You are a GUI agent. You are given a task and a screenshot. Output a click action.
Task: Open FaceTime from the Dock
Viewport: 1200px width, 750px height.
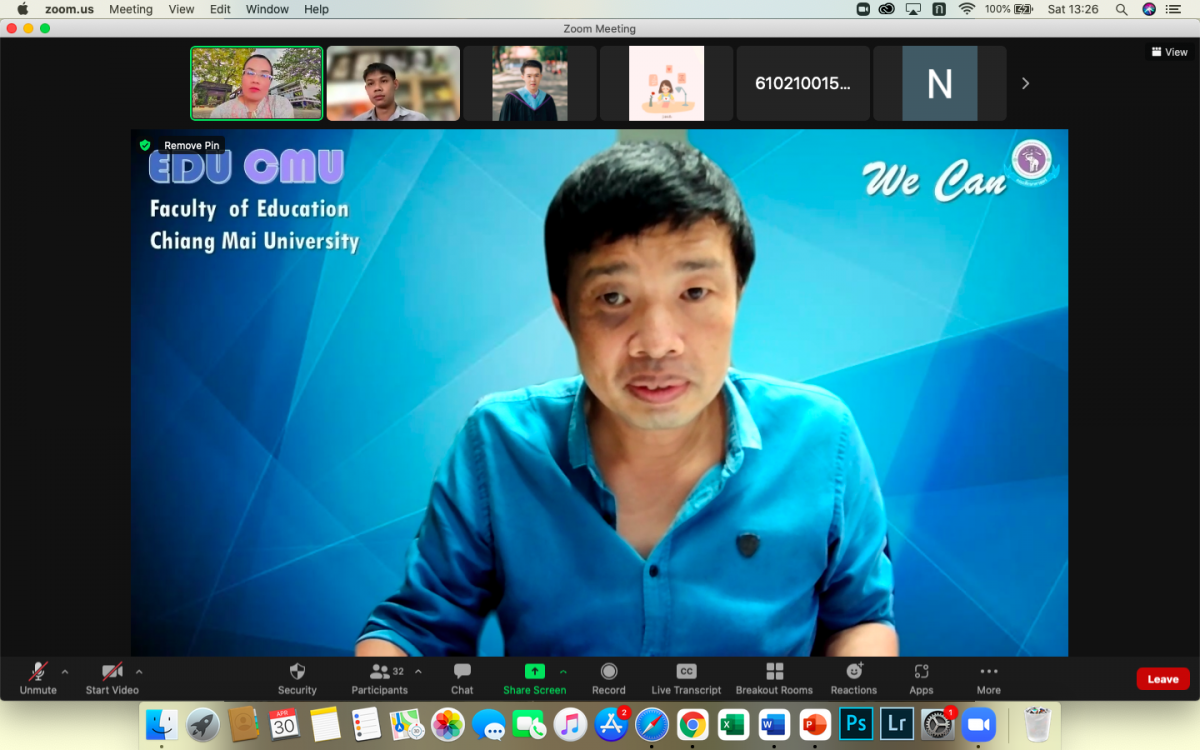pyautogui.click(x=529, y=723)
